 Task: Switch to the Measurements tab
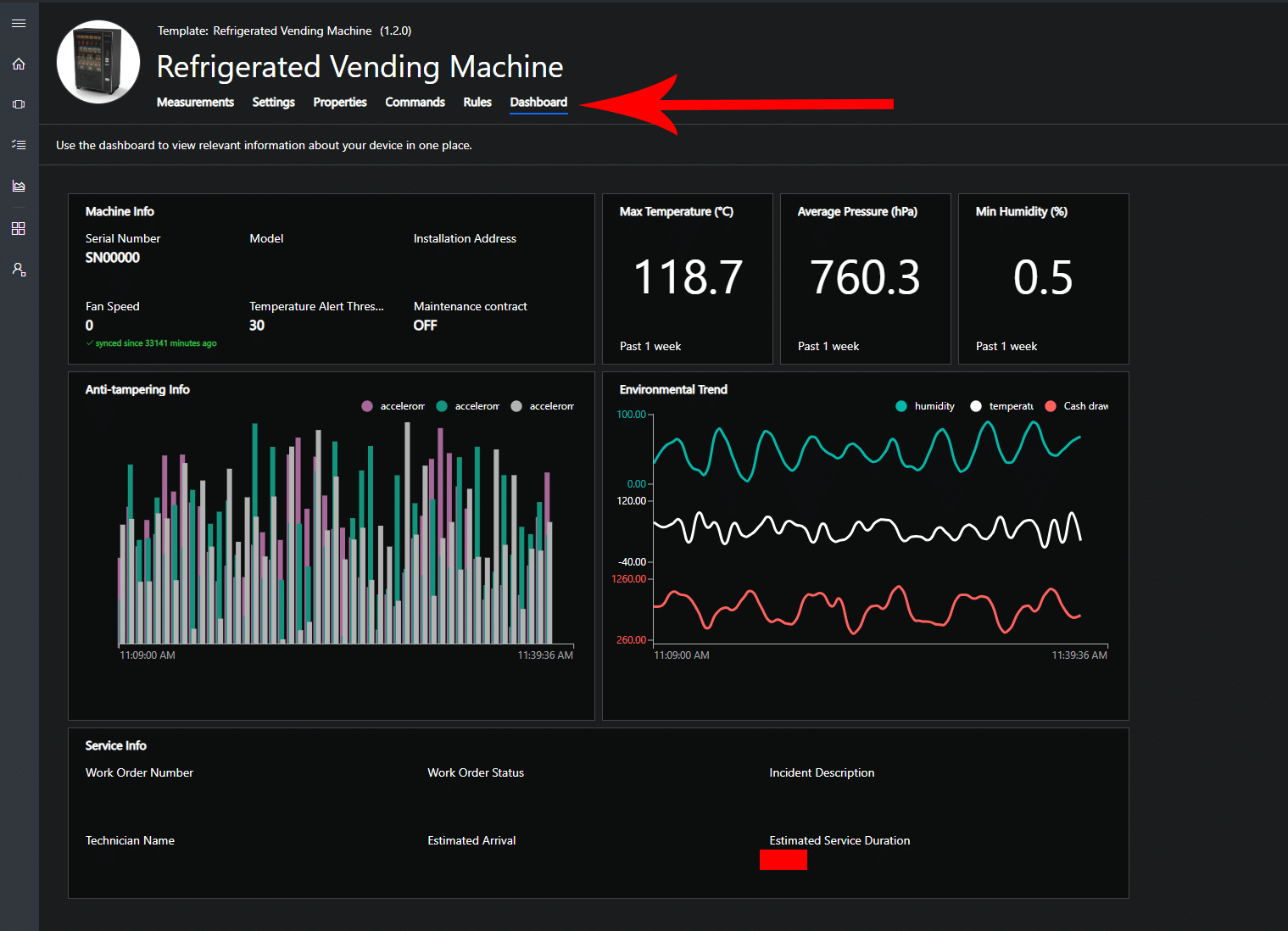[195, 102]
